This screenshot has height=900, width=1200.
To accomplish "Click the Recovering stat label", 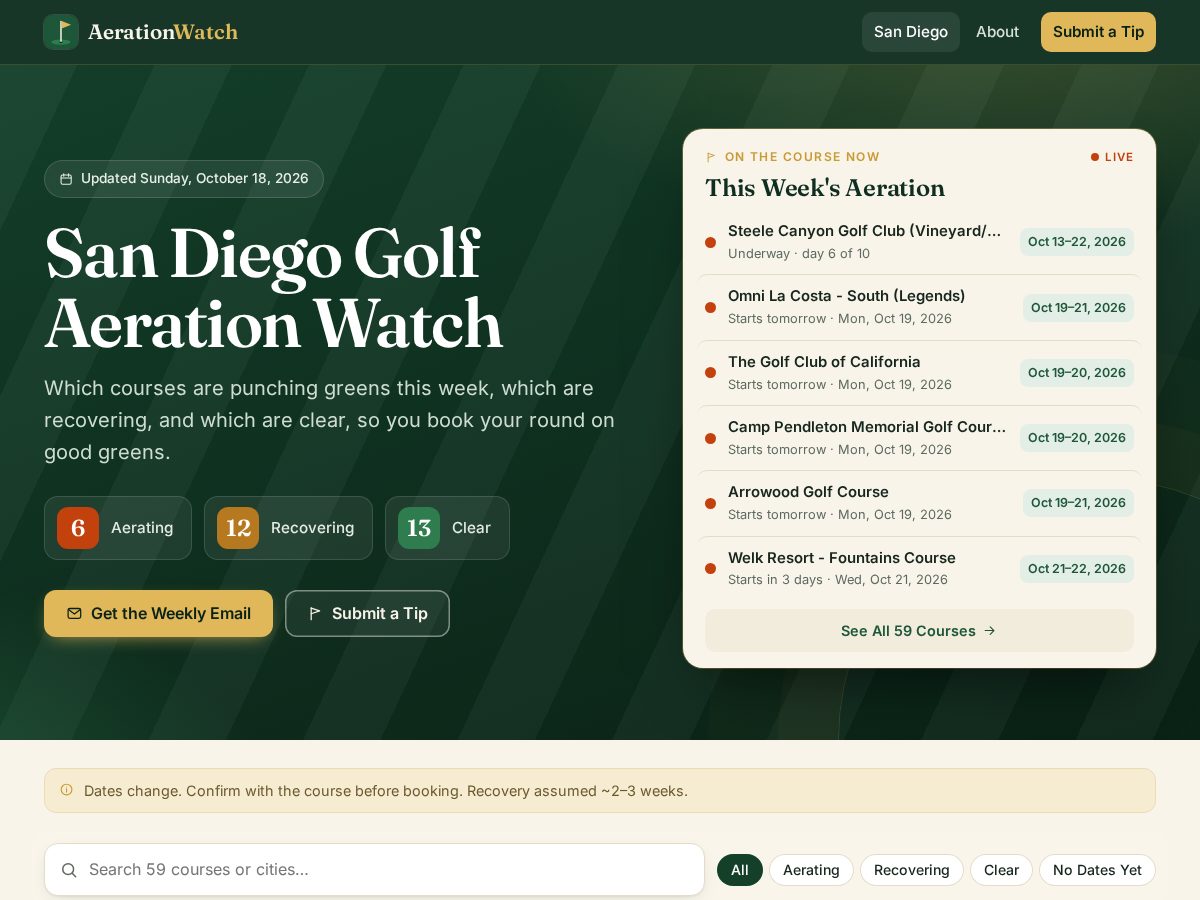I will 312,528.
